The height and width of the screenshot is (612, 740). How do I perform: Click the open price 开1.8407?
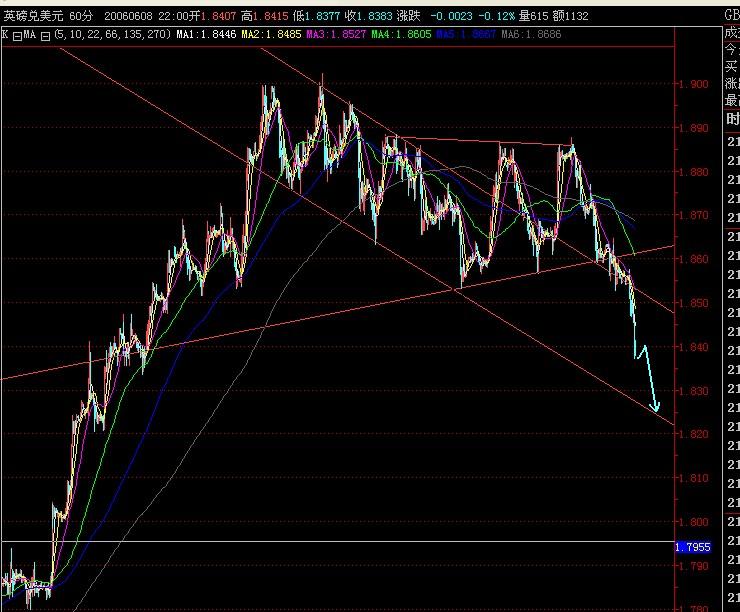(x=213, y=17)
